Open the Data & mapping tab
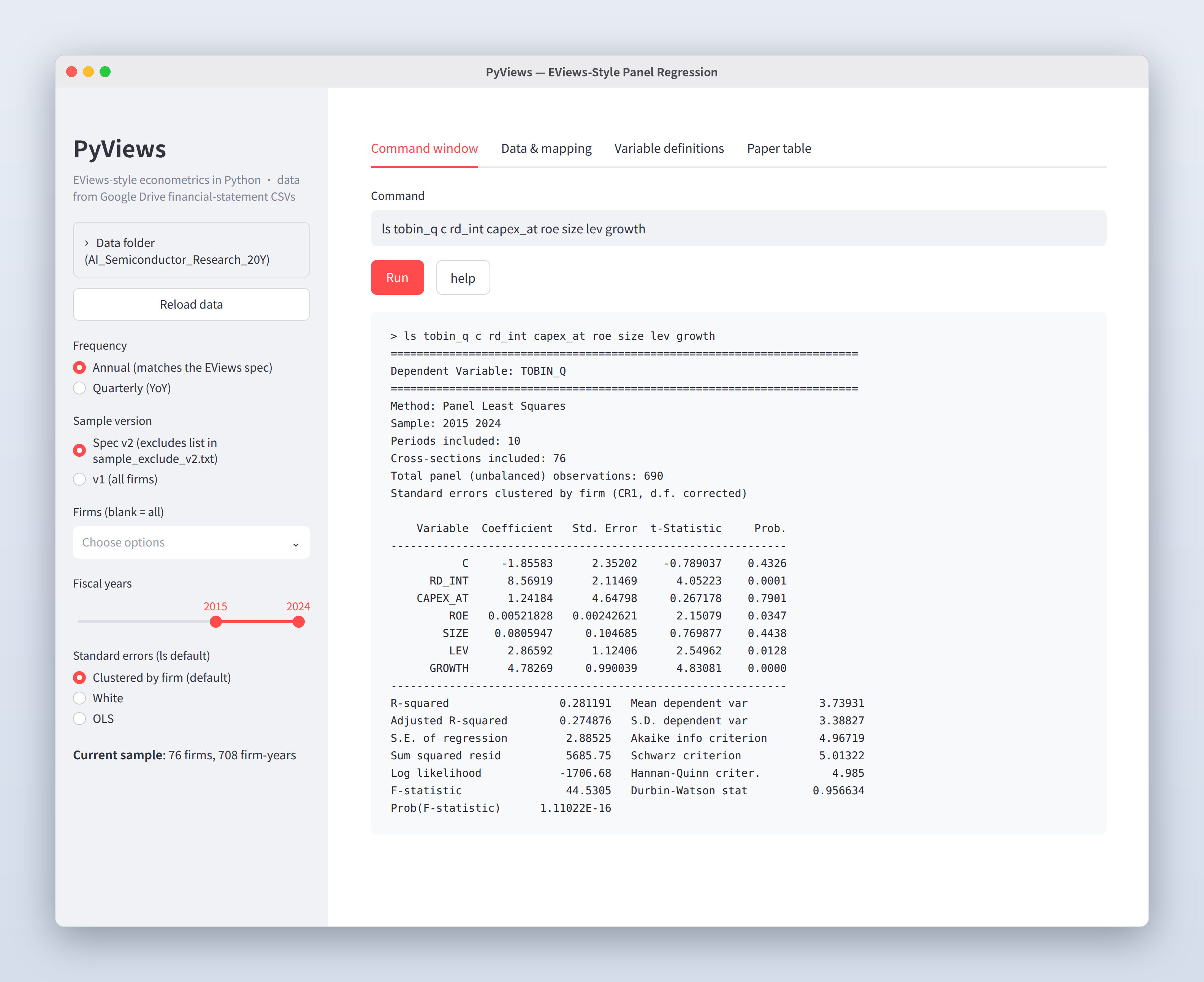Screen dimensions: 1204x982 pos(546,149)
